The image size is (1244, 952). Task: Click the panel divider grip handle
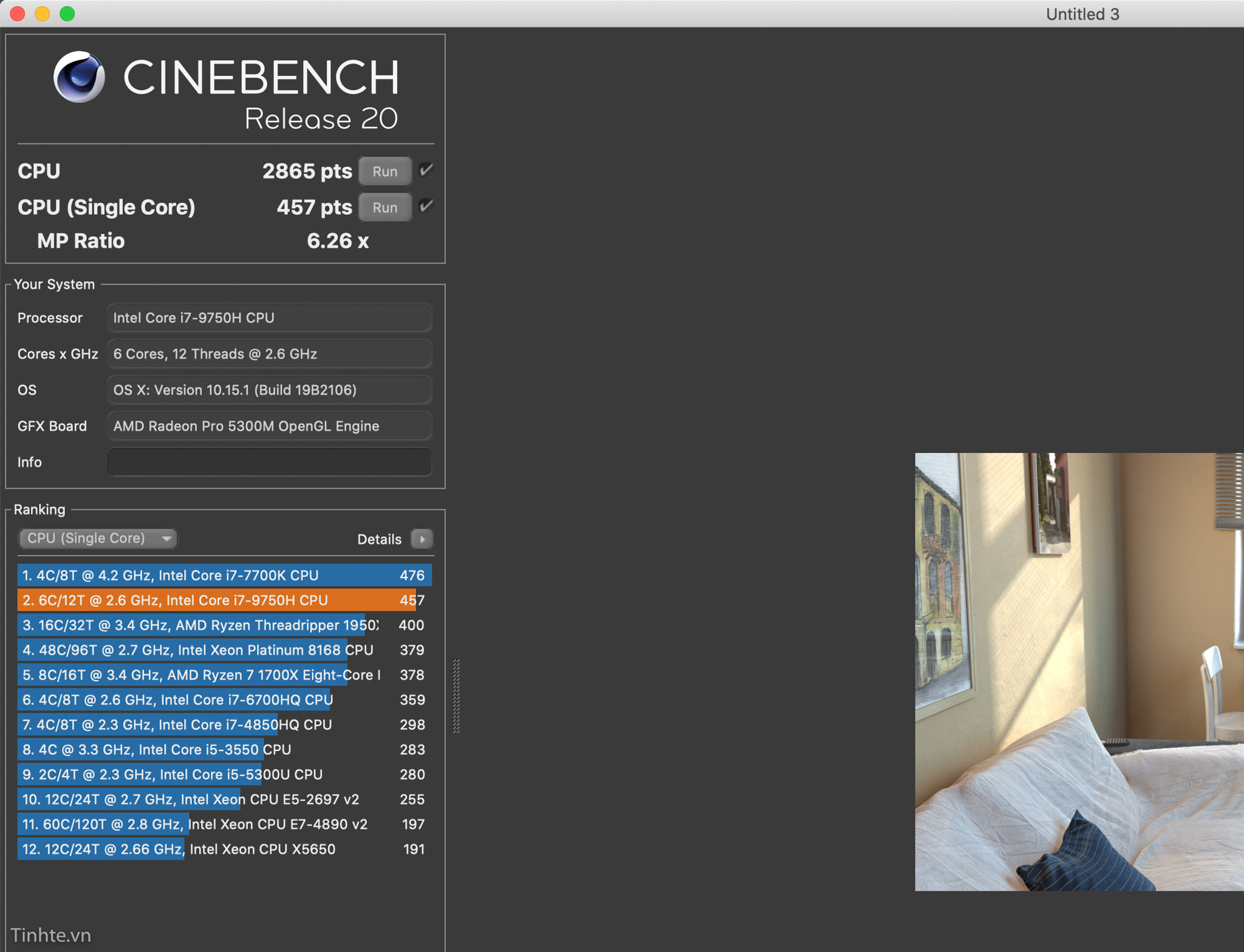click(456, 696)
